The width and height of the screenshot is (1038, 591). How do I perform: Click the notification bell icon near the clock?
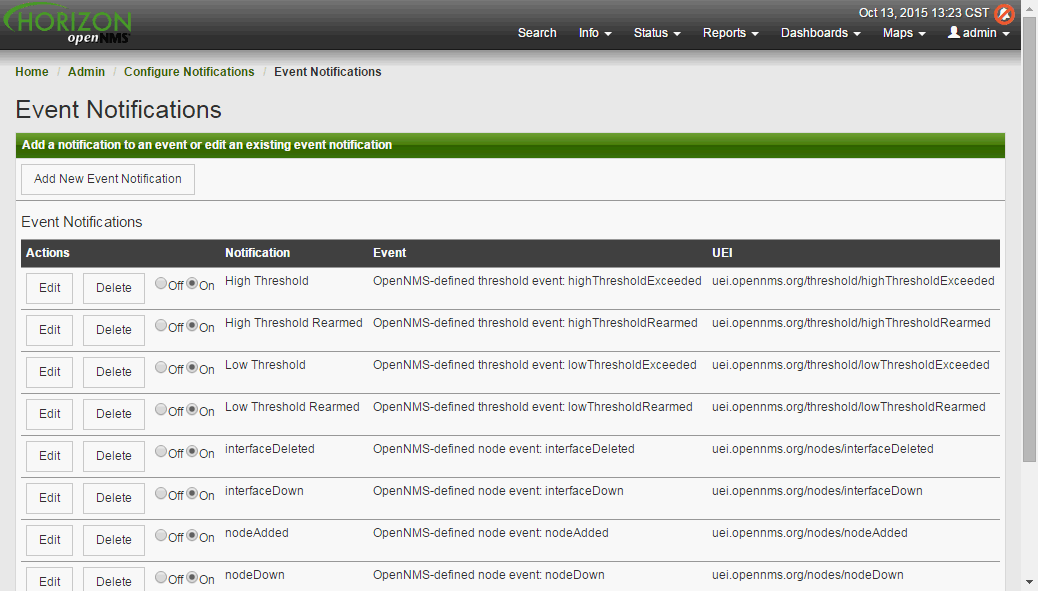1004,14
